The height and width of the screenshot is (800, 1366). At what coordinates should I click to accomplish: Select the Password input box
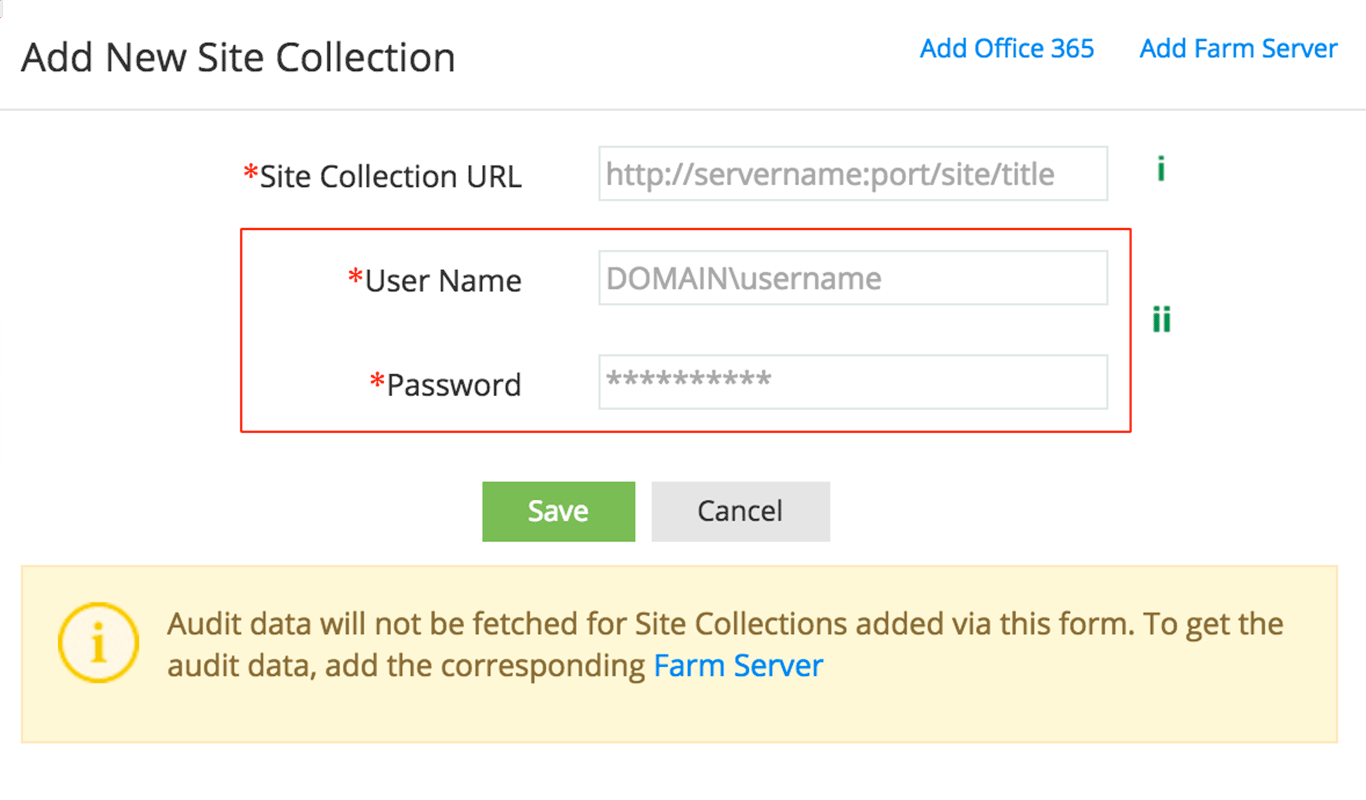852,382
